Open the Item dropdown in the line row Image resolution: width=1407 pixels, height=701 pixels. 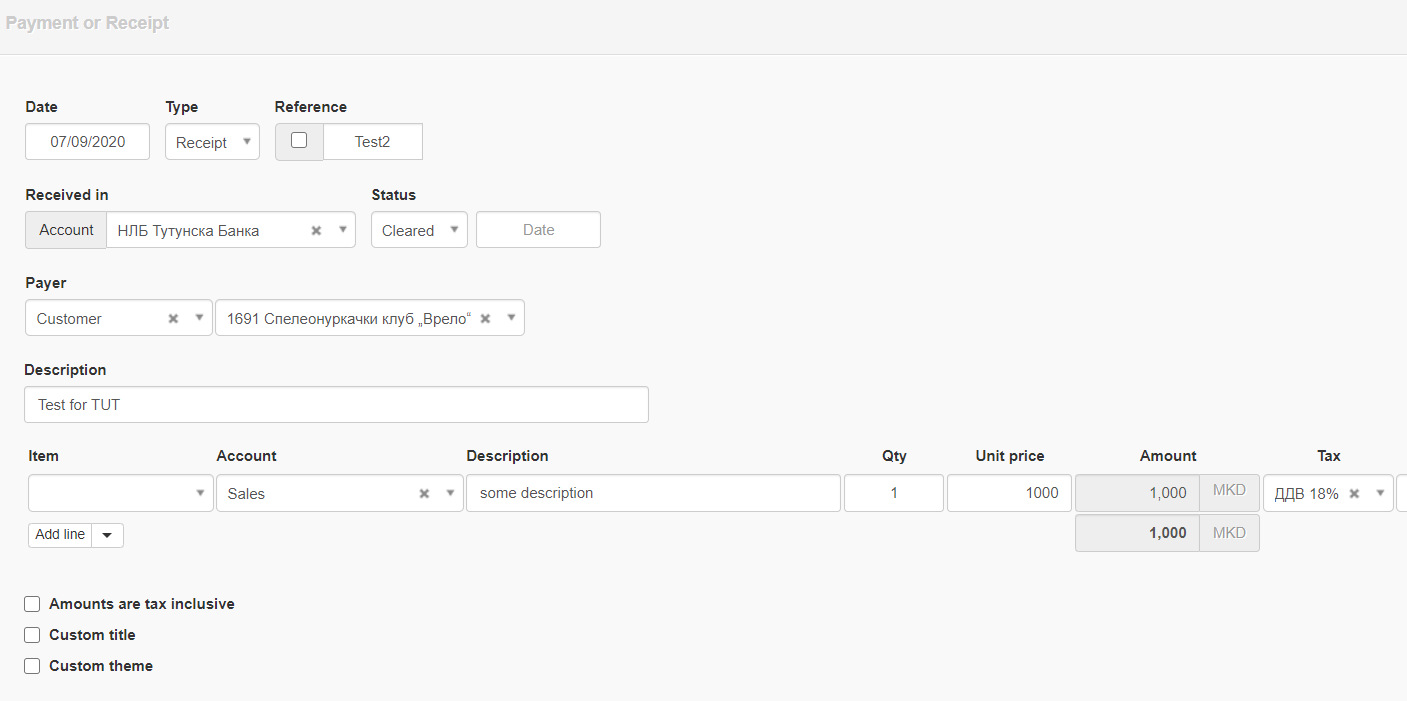pyautogui.click(x=121, y=493)
